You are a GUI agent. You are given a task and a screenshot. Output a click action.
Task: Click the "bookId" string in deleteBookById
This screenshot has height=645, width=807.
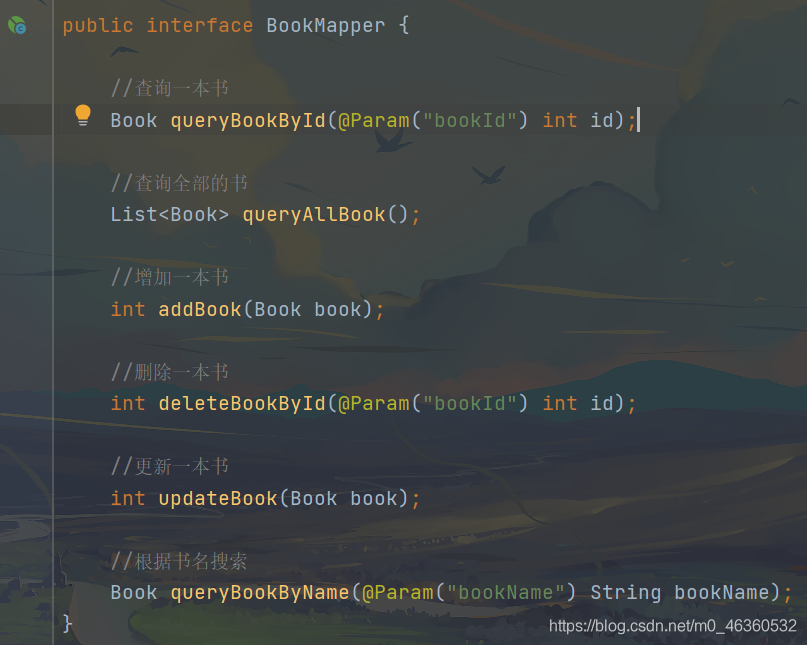(x=470, y=404)
